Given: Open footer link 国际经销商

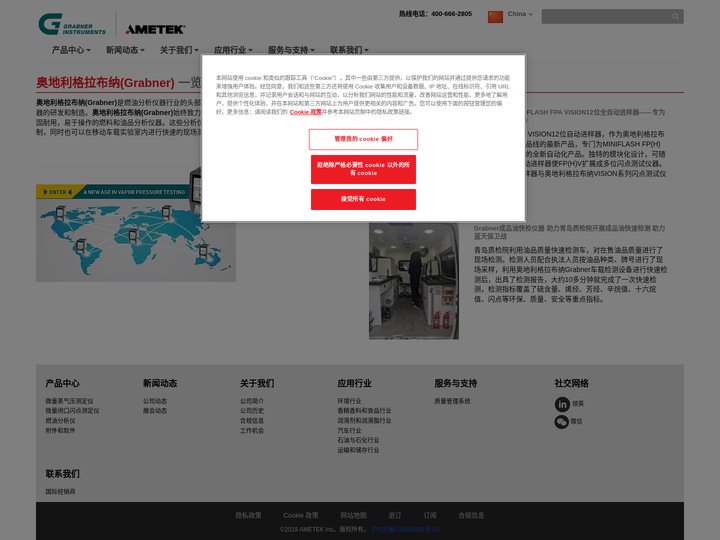Looking at the screenshot, I should [x=60, y=492].
